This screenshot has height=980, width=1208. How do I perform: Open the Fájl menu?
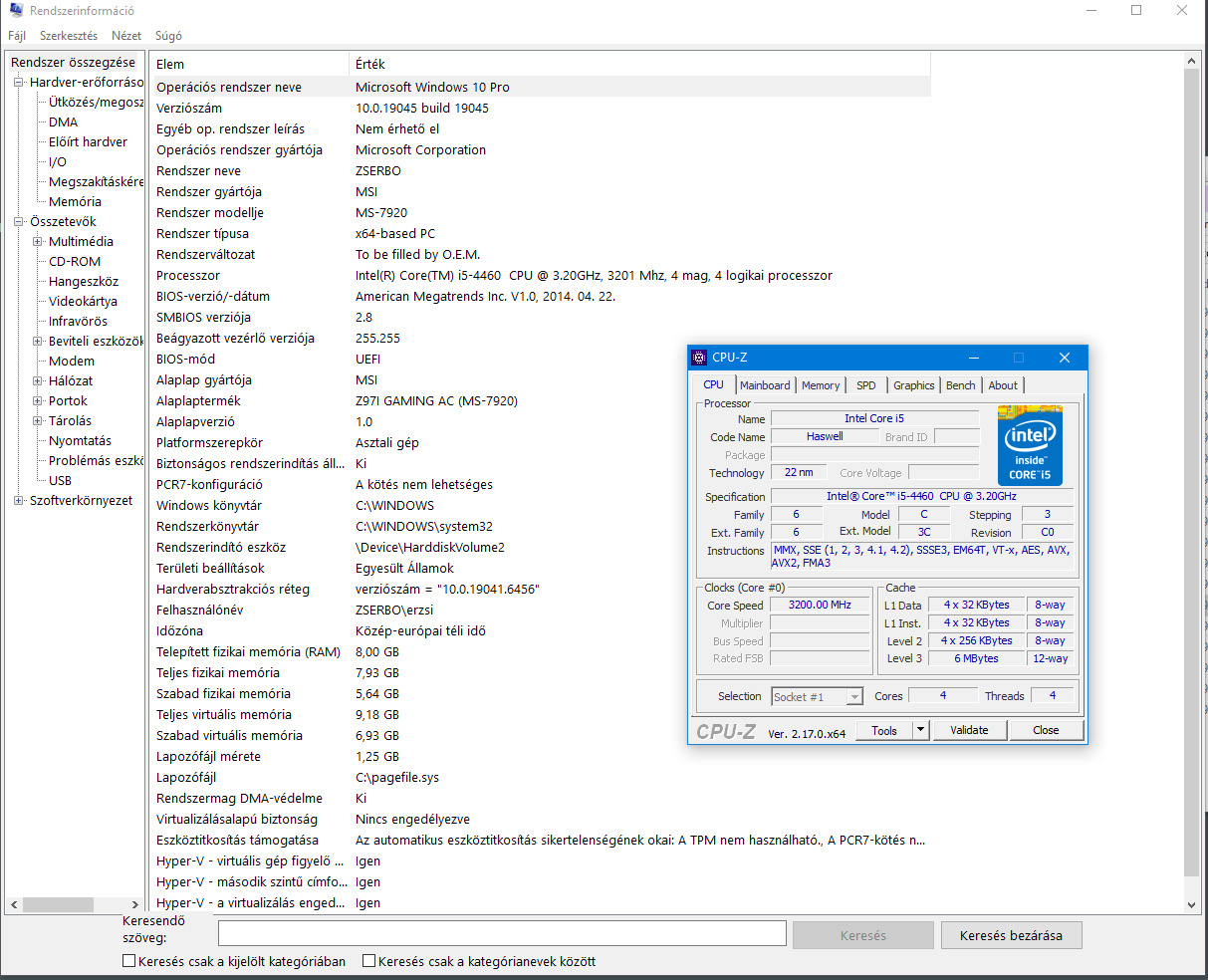(17, 36)
